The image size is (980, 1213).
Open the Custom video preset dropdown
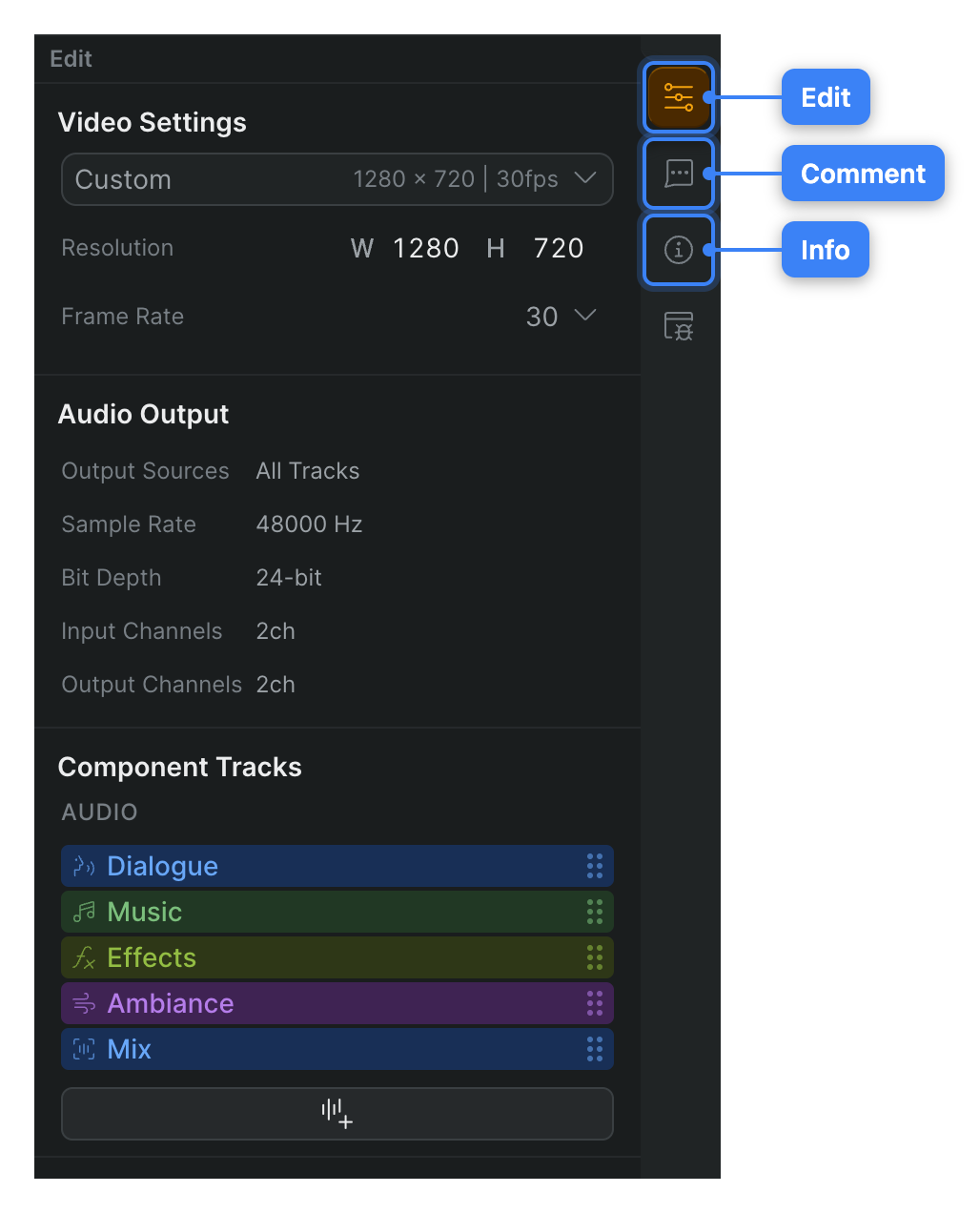pyautogui.click(x=337, y=179)
